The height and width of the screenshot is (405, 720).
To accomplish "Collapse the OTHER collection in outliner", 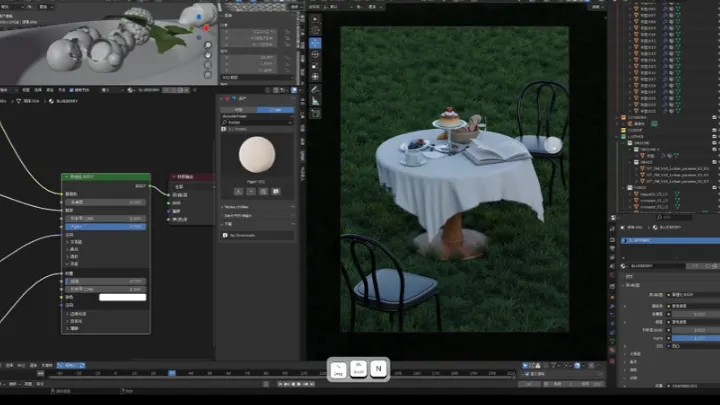I will point(618,137).
